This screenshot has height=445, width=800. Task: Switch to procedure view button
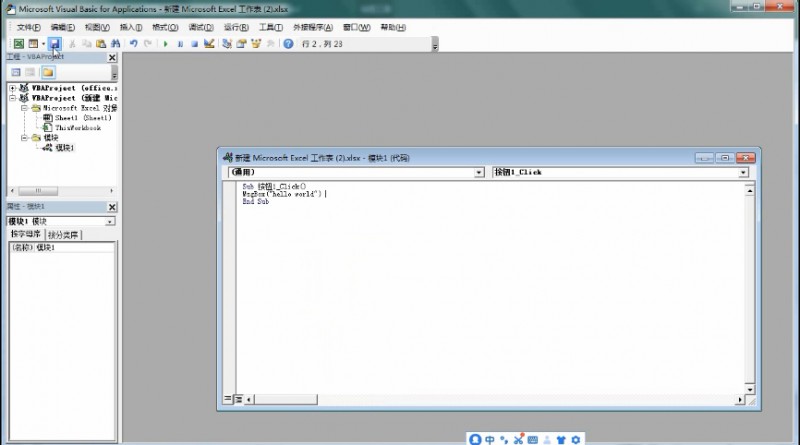(x=228, y=399)
